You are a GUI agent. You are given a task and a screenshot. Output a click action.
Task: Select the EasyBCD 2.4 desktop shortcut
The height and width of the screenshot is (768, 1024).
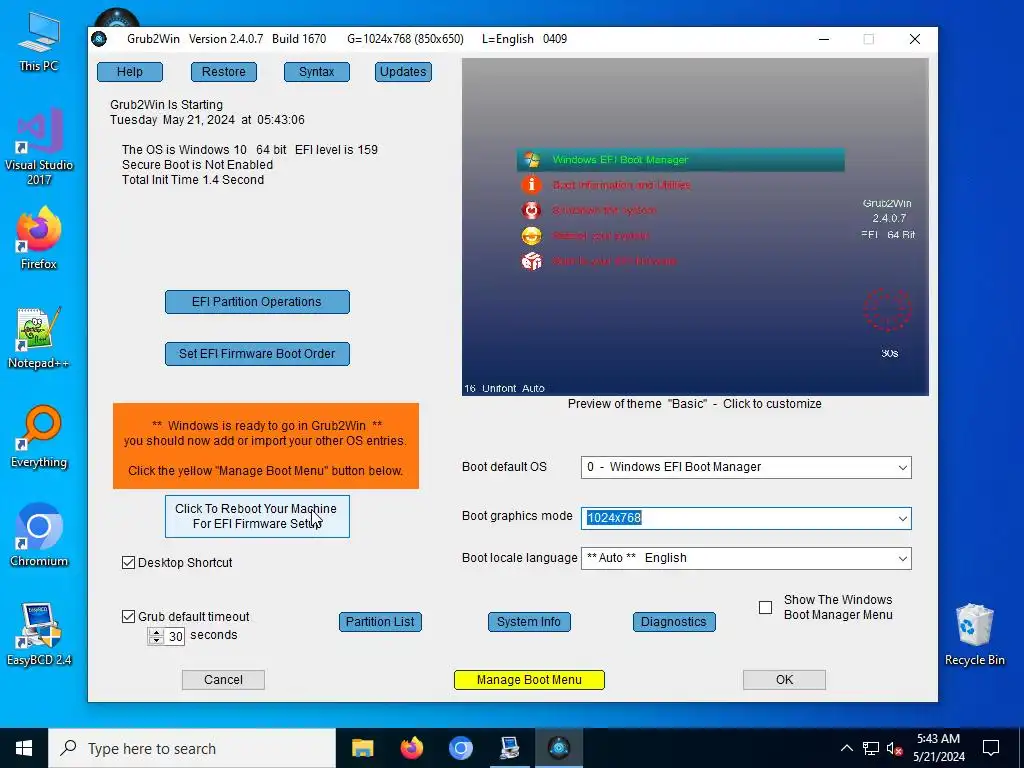[39, 634]
